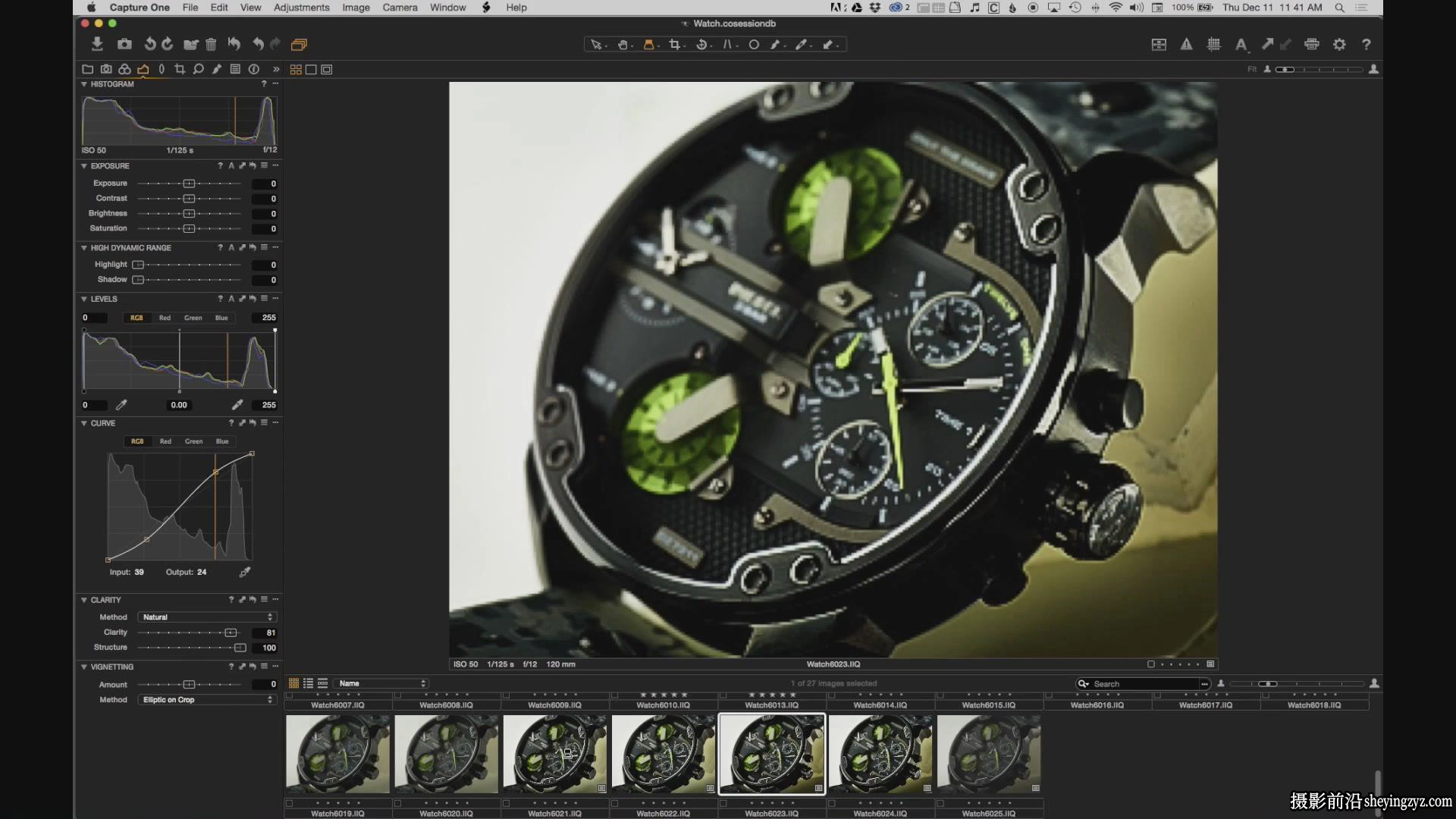This screenshot has width=1456, height=819.
Task: Select the Spot Removal circle tool
Action: point(754,45)
